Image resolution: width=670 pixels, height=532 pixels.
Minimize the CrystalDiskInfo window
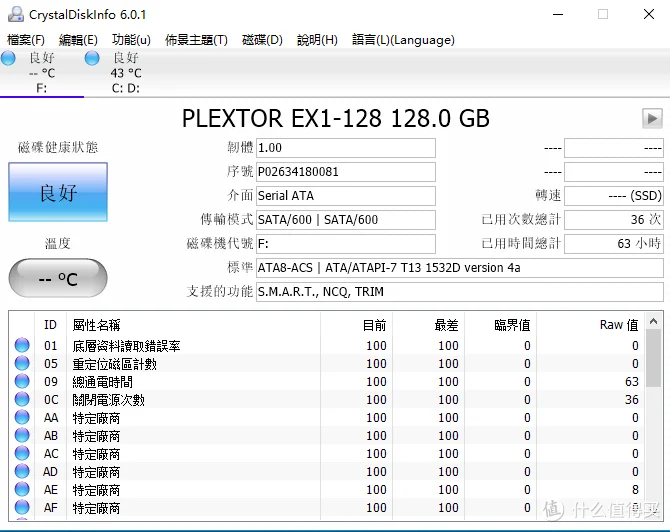point(558,15)
